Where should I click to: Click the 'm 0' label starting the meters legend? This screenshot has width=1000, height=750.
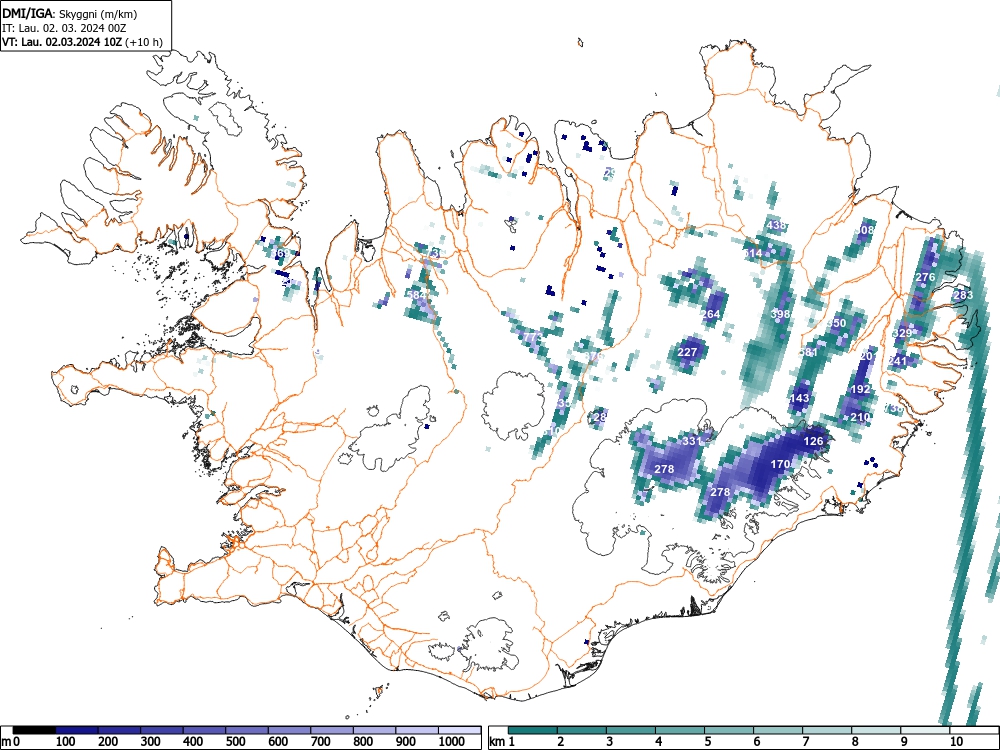(11, 741)
